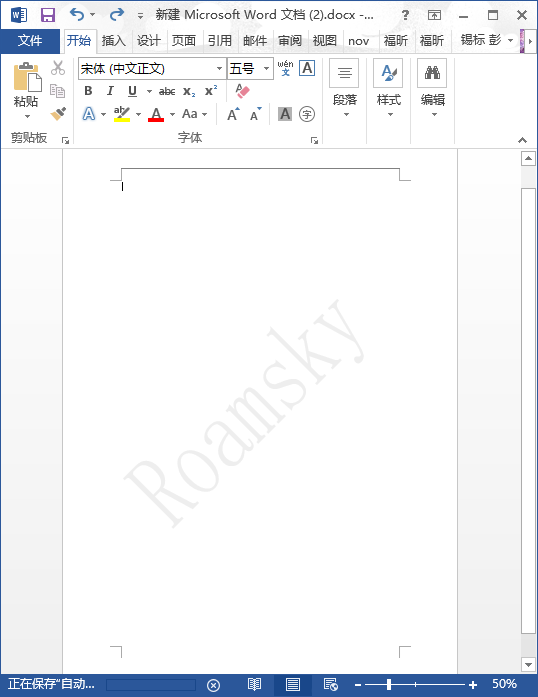Collapse the ribbon with chevron
This screenshot has height=697, width=538.
(522, 140)
